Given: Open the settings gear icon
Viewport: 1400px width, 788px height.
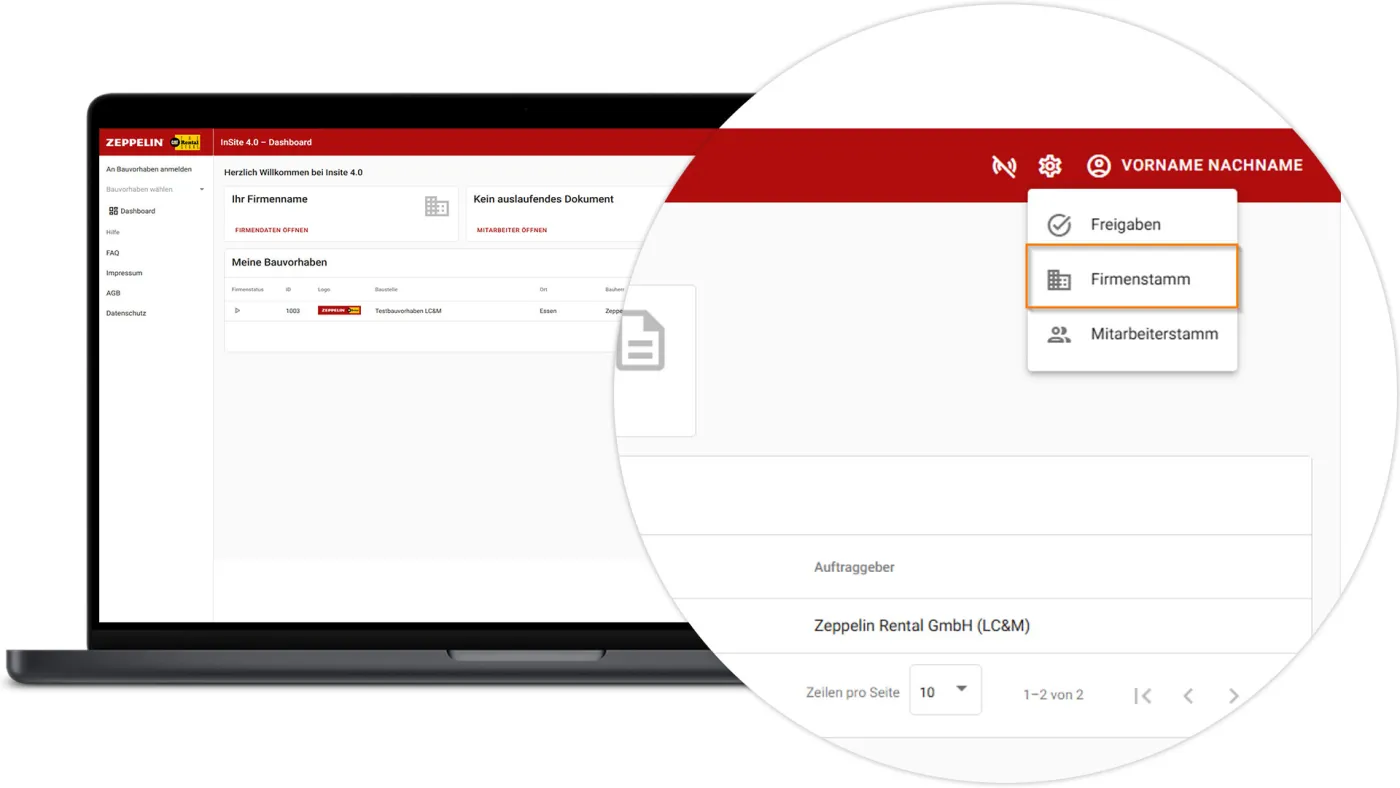Looking at the screenshot, I should pyautogui.click(x=1049, y=166).
